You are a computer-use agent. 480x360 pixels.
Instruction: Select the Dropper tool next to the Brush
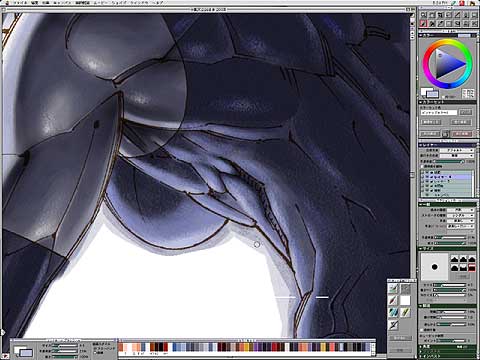(432, 24)
